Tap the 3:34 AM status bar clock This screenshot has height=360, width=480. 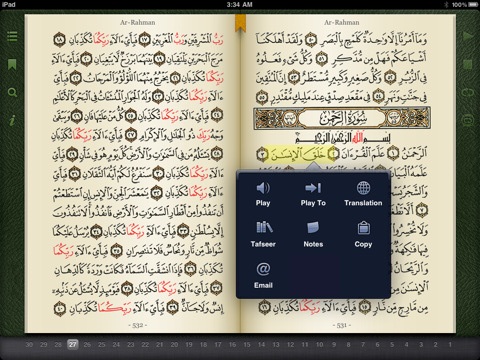click(x=239, y=4)
